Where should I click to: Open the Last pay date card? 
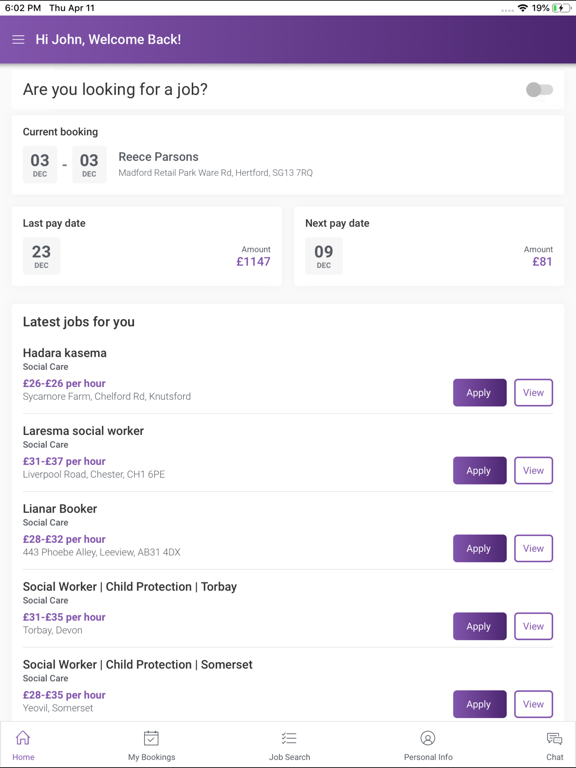tap(146, 246)
